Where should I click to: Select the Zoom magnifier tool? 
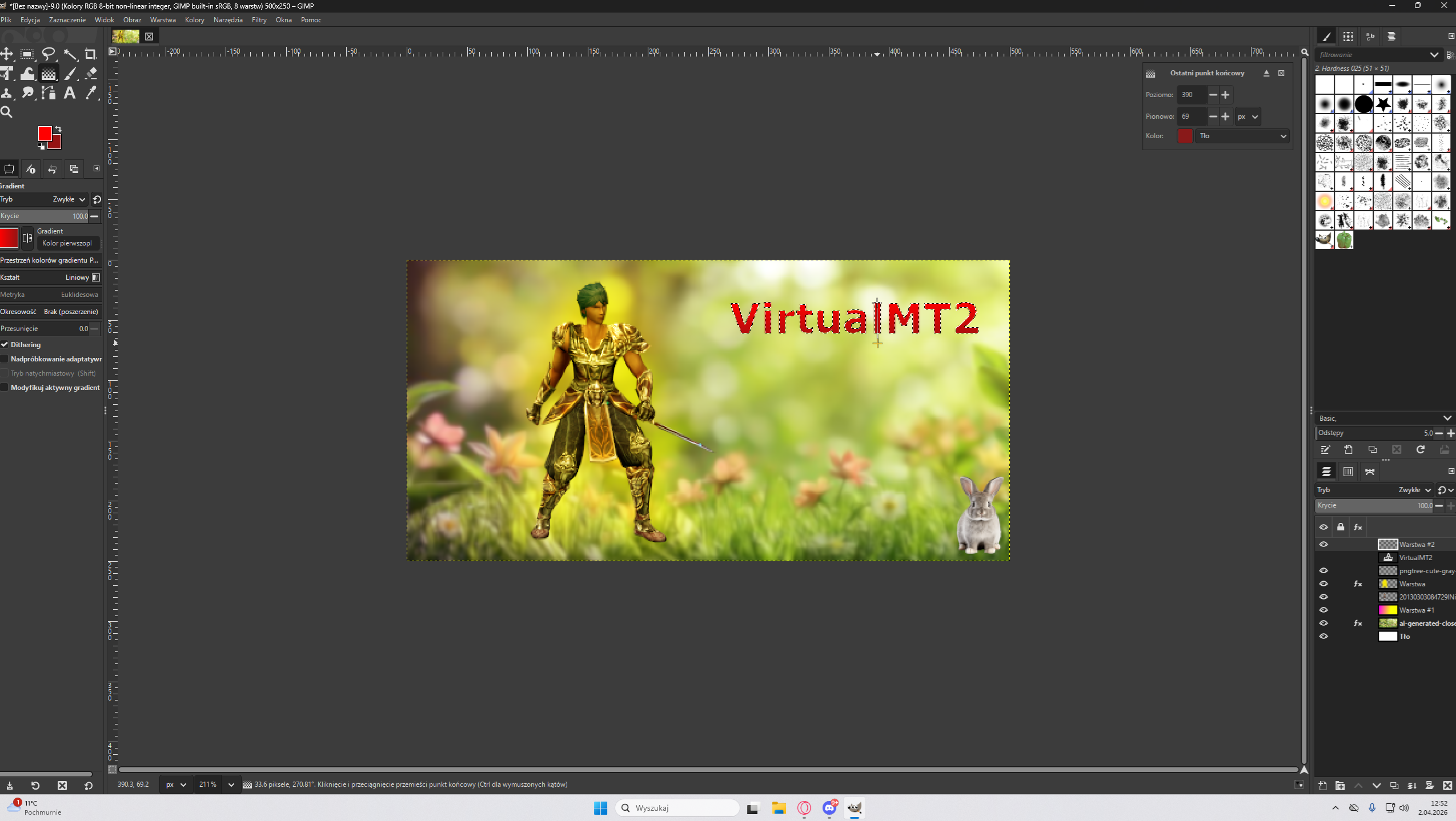(x=6, y=112)
